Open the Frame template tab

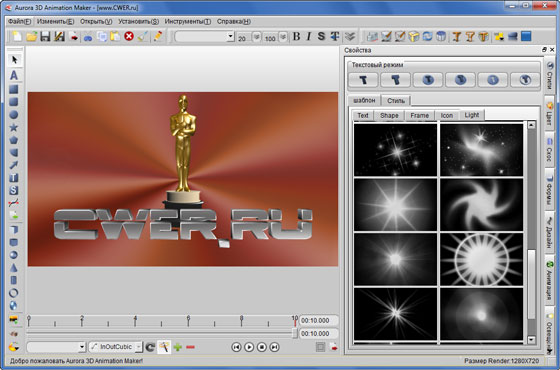(420, 115)
